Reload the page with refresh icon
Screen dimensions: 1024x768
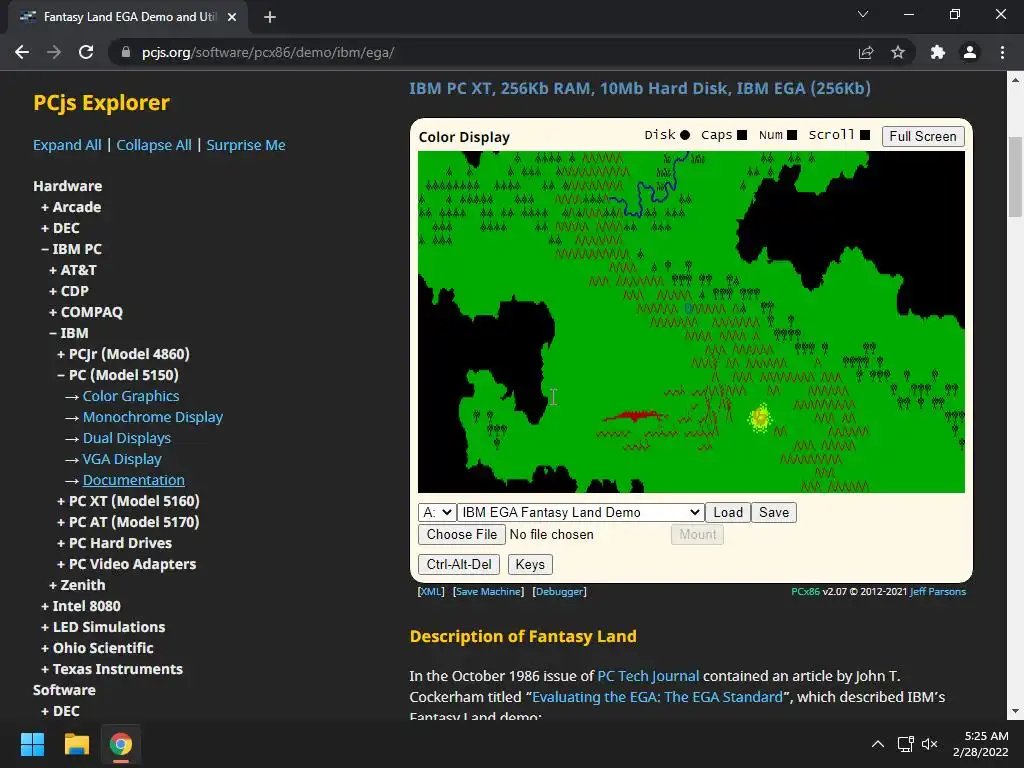pyautogui.click(x=86, y=52)
